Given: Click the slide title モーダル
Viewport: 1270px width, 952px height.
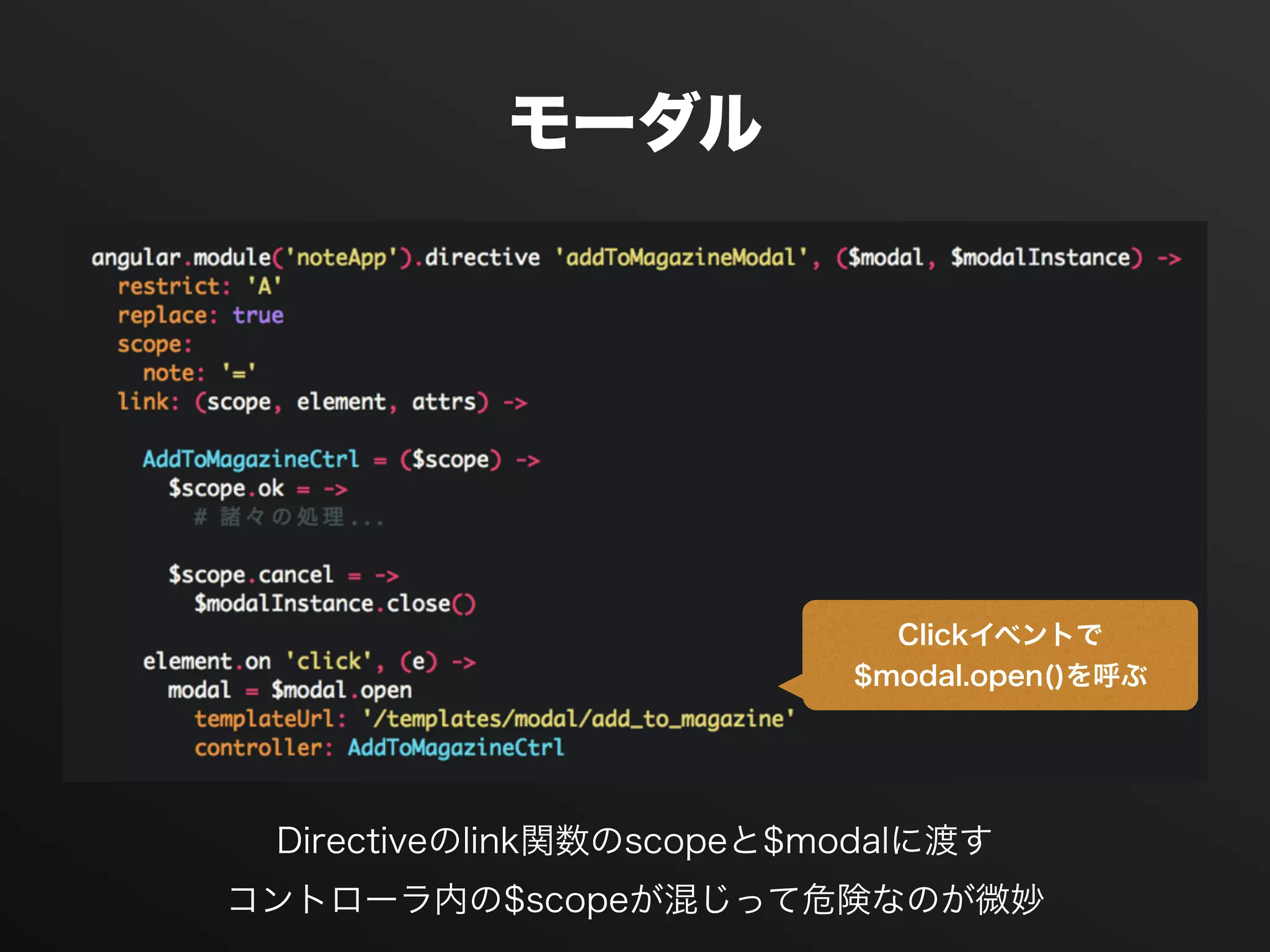Looking at the screenshot, I should (636, 122).
